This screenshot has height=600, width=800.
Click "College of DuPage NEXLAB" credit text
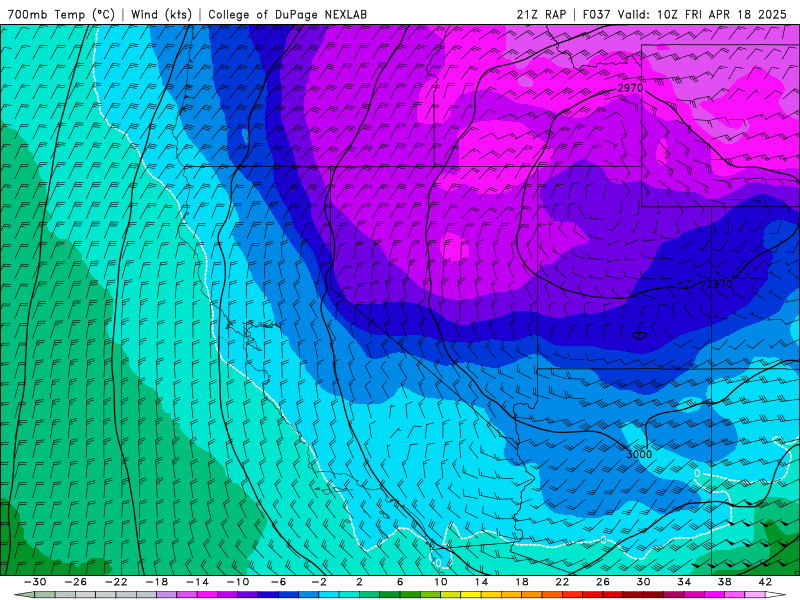click(287, 15)
